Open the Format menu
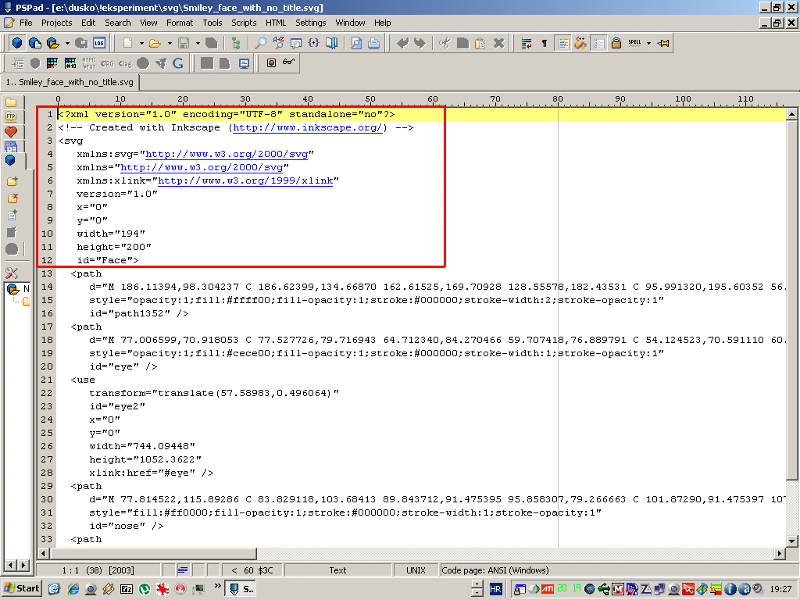 pyautogui.click(x=180, y=23)
